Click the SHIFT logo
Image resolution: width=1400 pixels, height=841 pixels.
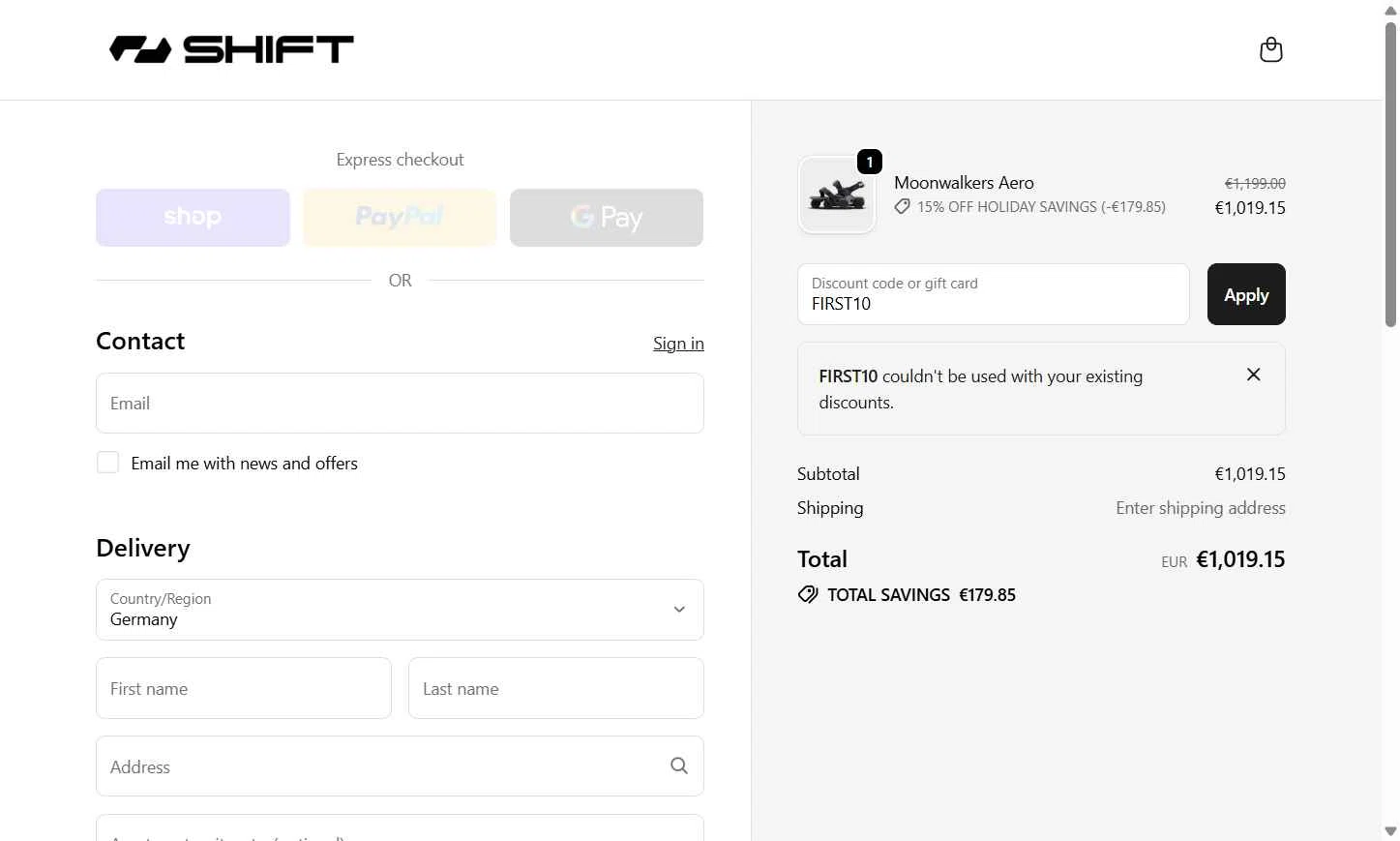pyautogui.click(x=231, y=49)
